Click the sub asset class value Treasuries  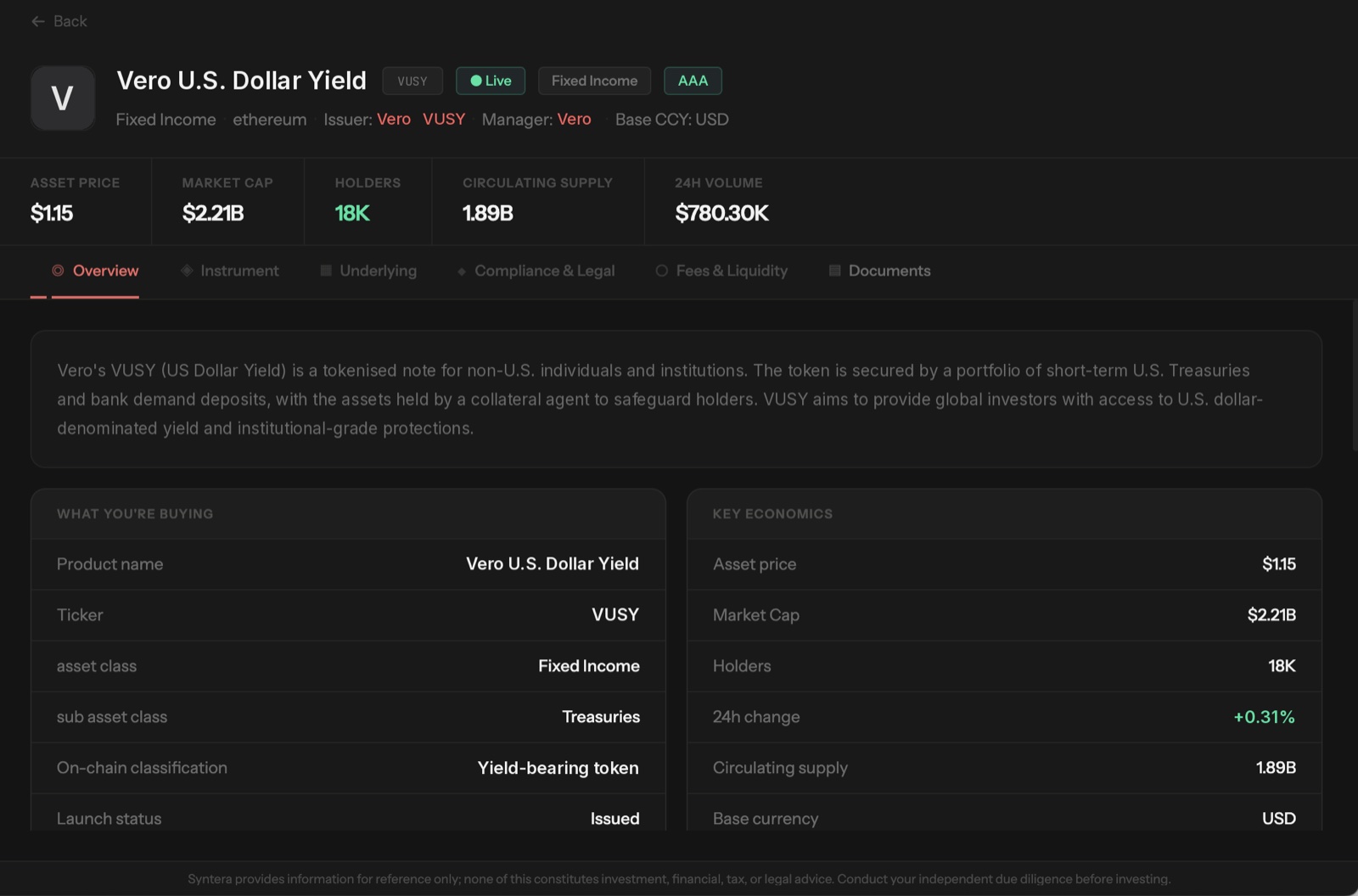(x=601, y=717)
